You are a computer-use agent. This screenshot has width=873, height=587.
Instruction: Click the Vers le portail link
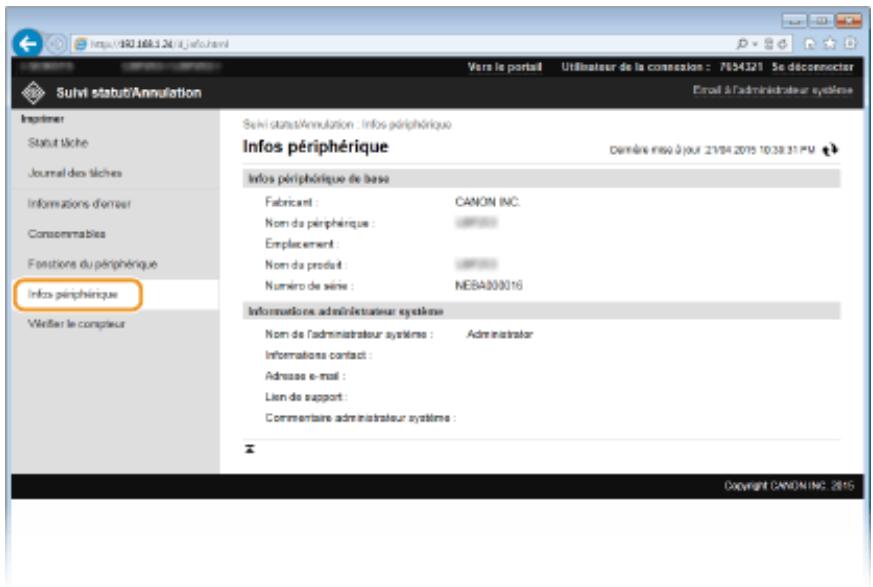point(504,67)
